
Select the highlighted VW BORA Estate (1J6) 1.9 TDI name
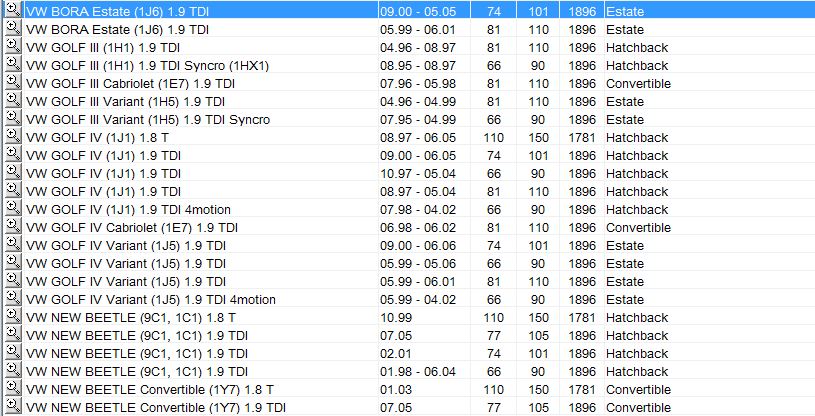coord(117,11)
